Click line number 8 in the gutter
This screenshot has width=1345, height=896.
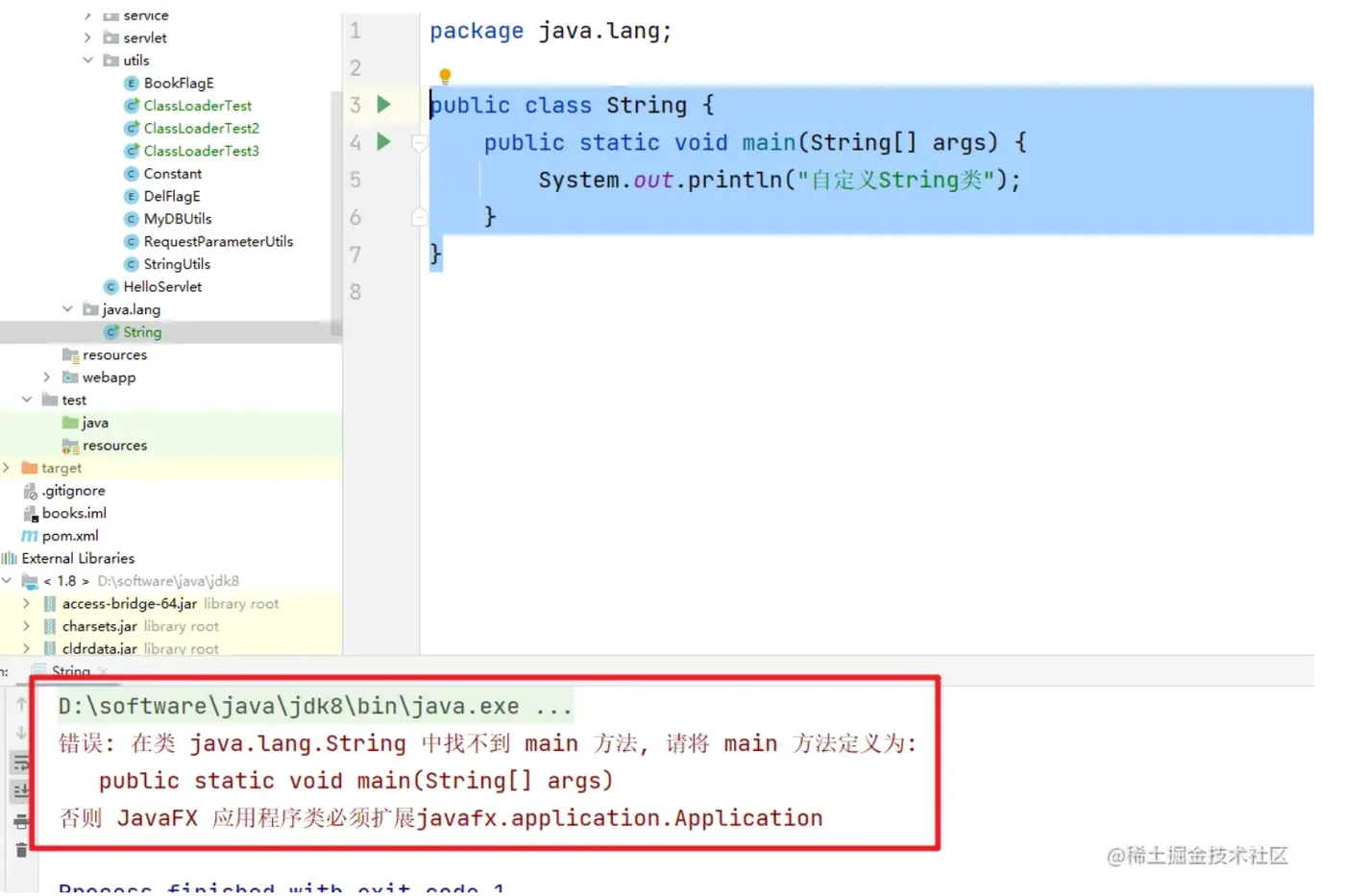pyautogui.click(x=355, y=291)
